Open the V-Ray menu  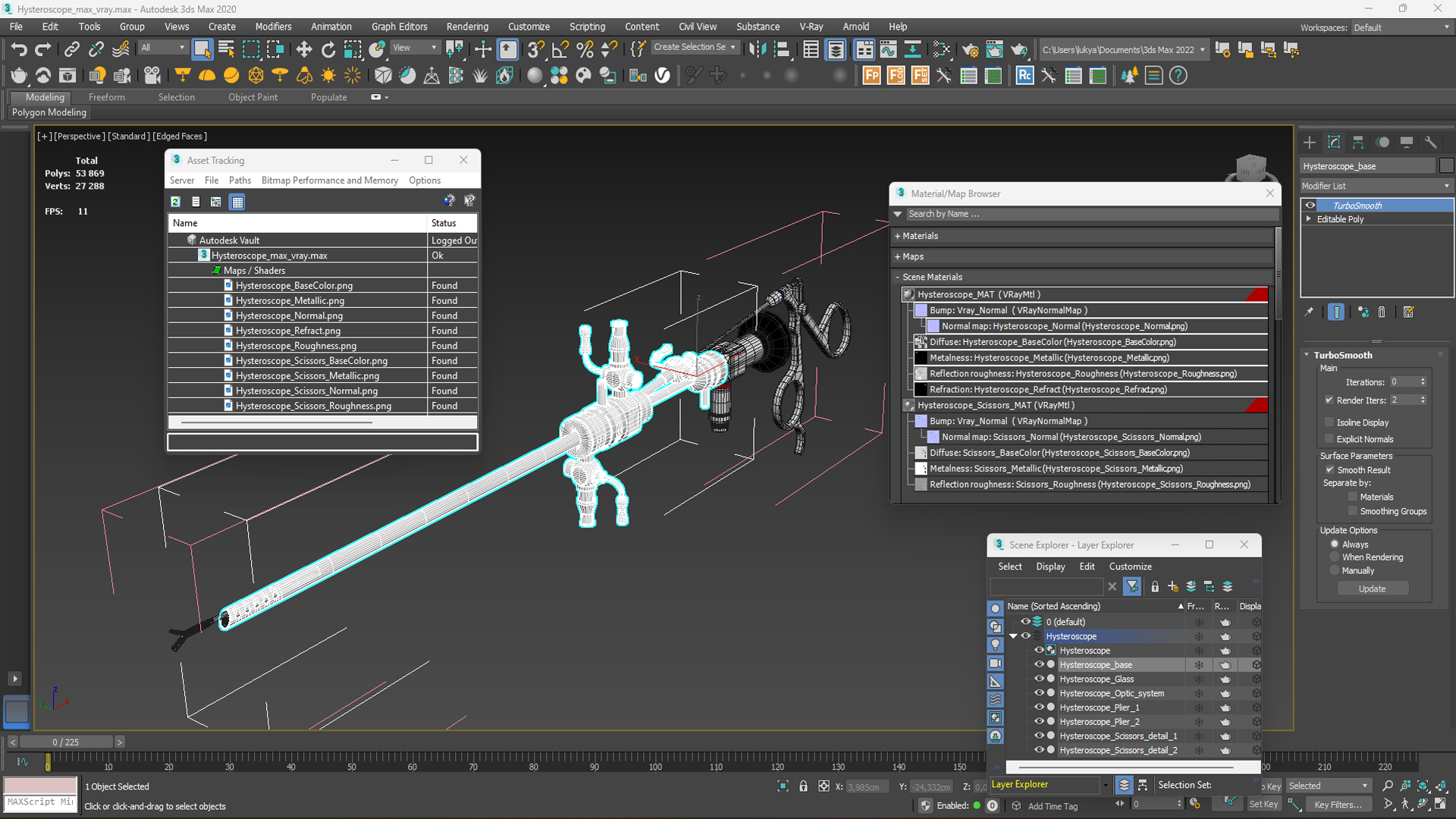click(811, 27)
